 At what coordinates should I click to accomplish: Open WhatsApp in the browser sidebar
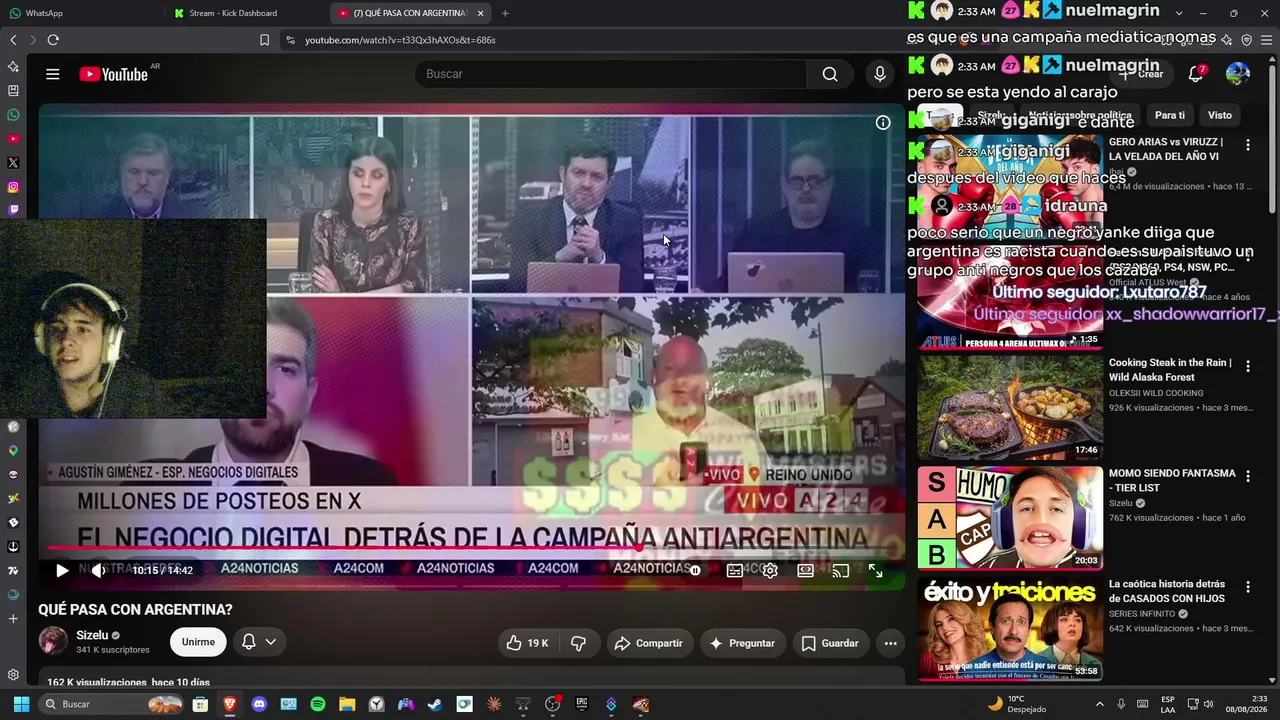tap(13, 114)
